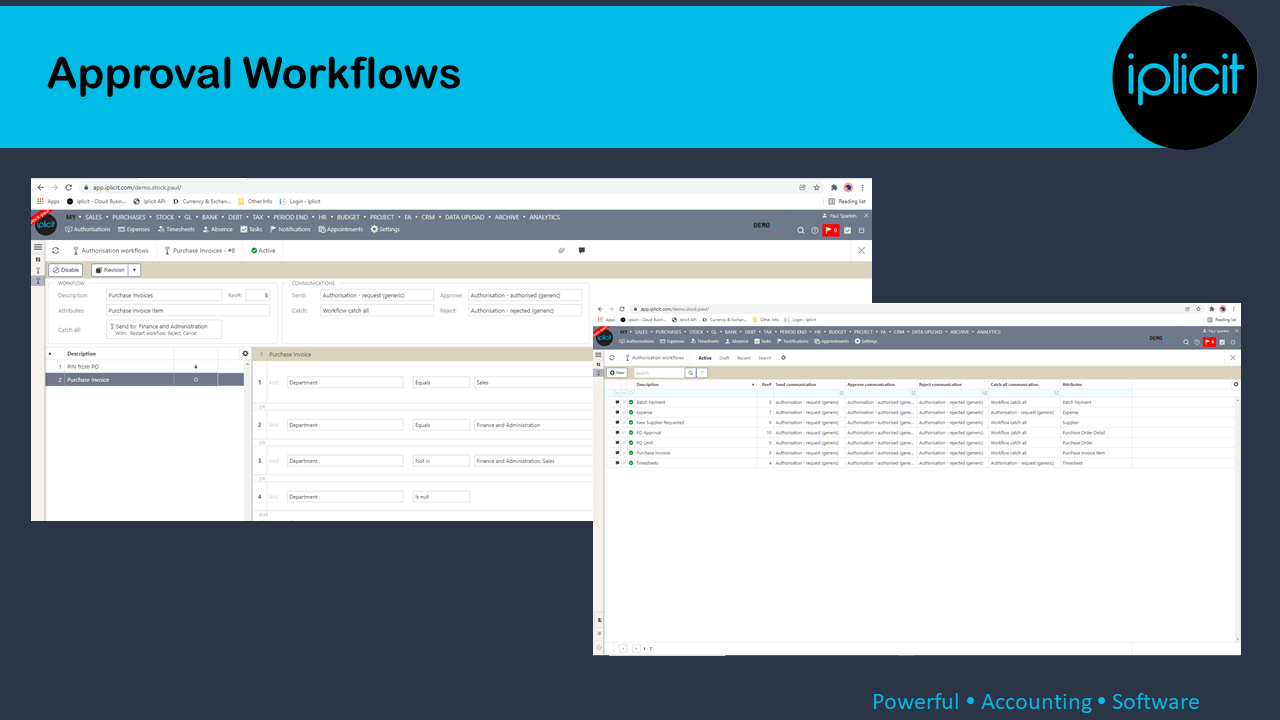Click the New button in right window

pos(617,372)
